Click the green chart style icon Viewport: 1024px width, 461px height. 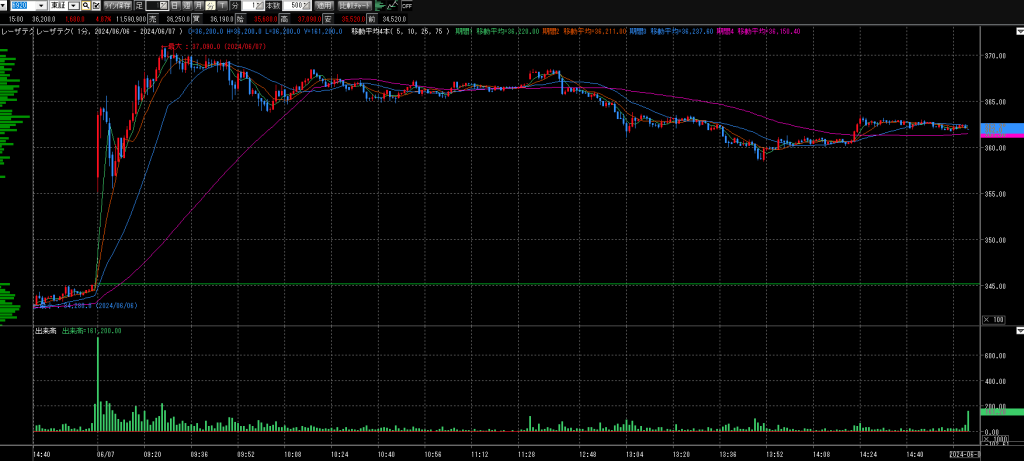[380, 6]
